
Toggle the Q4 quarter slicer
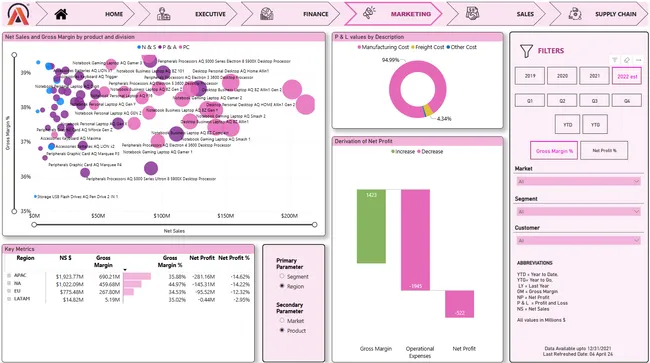point(627,101)
